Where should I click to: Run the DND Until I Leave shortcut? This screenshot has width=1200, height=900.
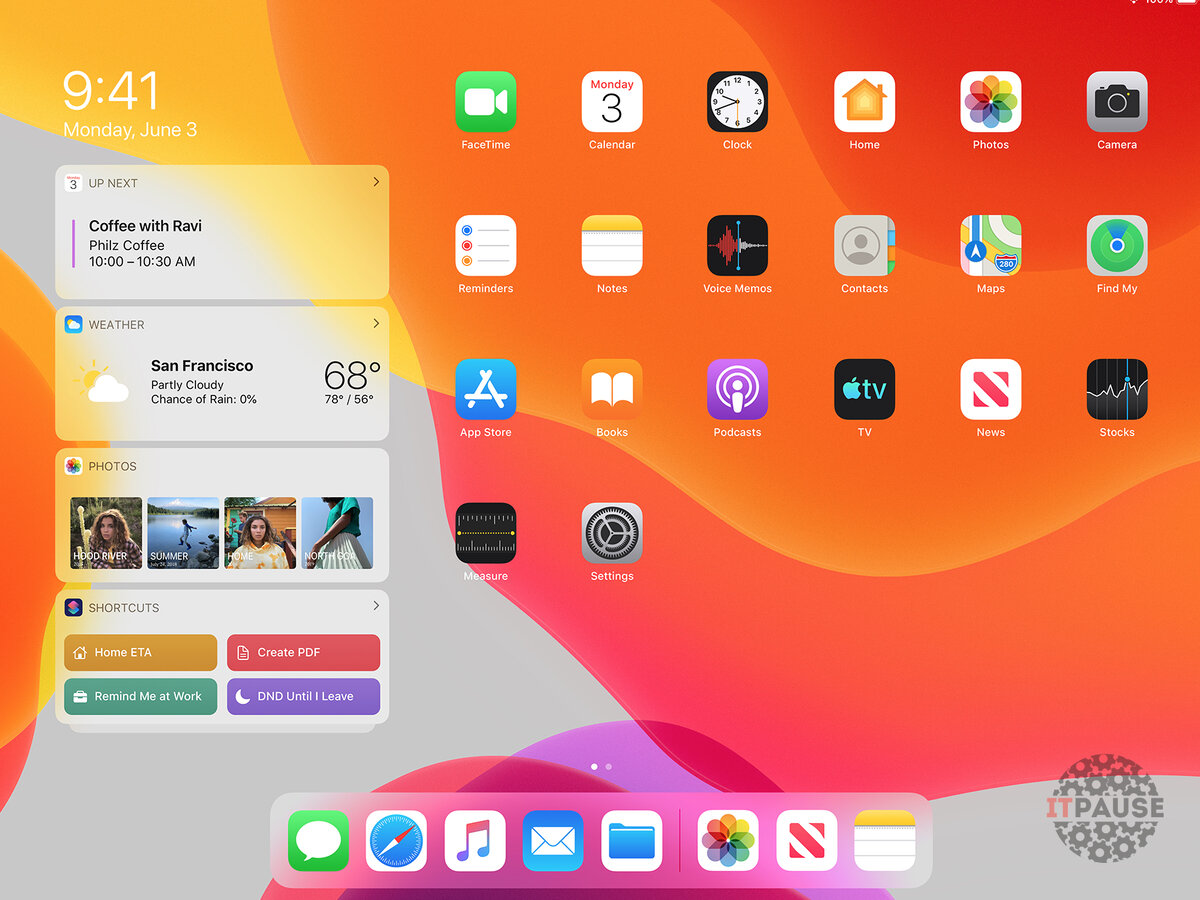tap(304, 696)
